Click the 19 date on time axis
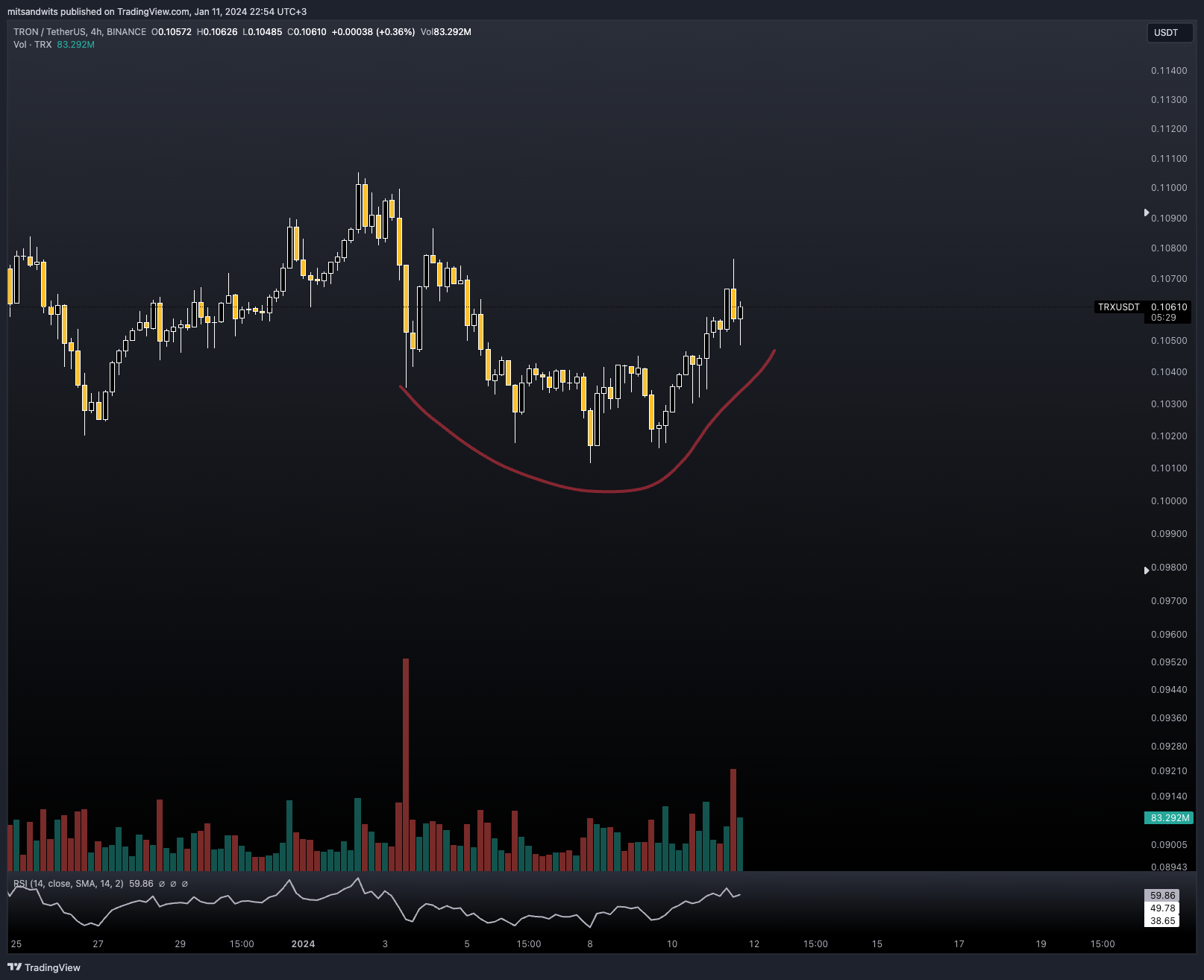This screenshot has width=1204, height=980. 1041,944
